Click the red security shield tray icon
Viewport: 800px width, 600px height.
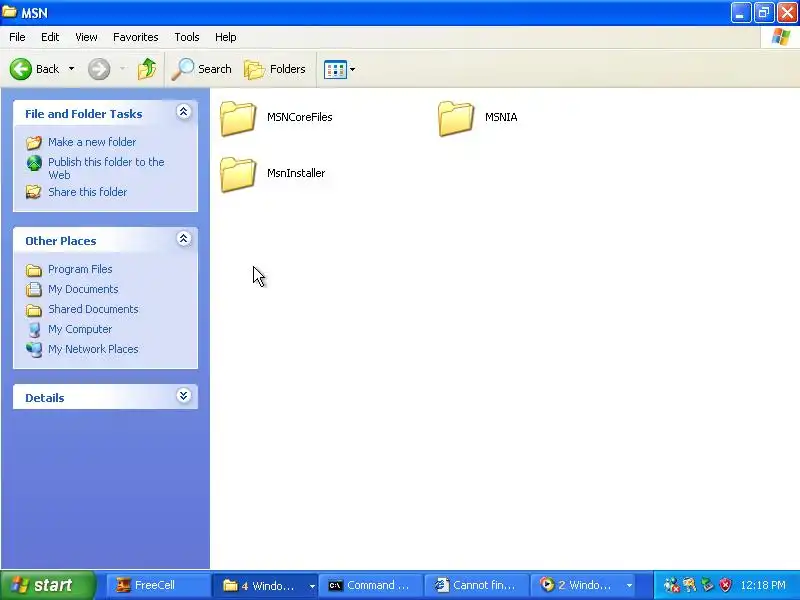pos(725,585)
